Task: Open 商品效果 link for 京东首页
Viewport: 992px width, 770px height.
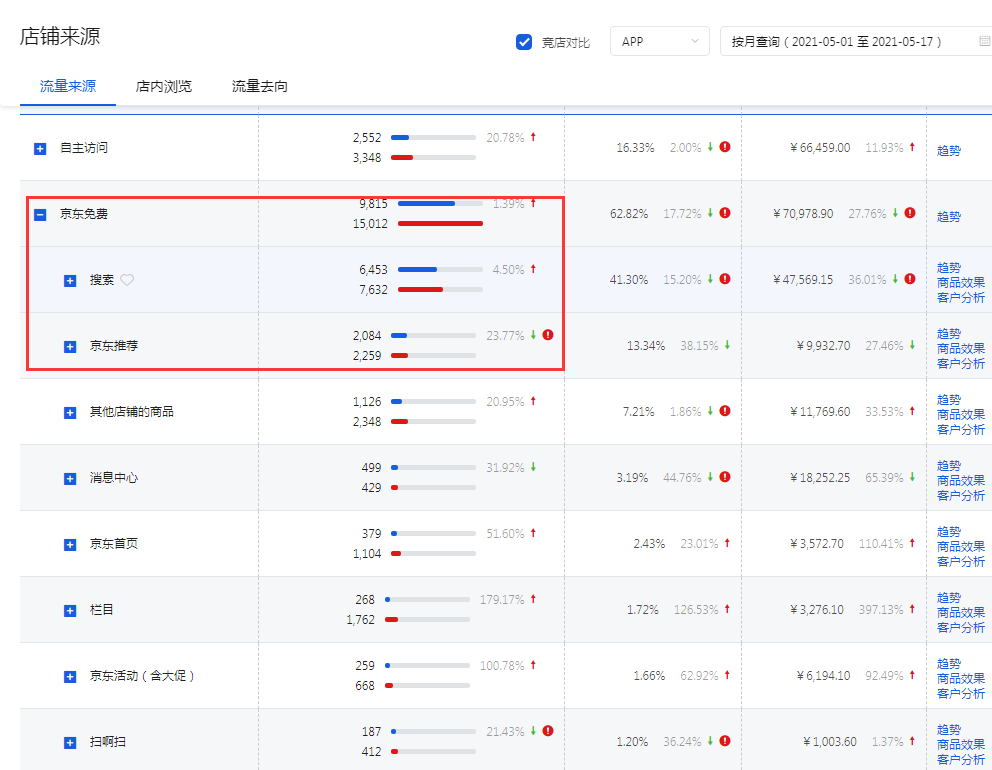Action: [961, 547]
